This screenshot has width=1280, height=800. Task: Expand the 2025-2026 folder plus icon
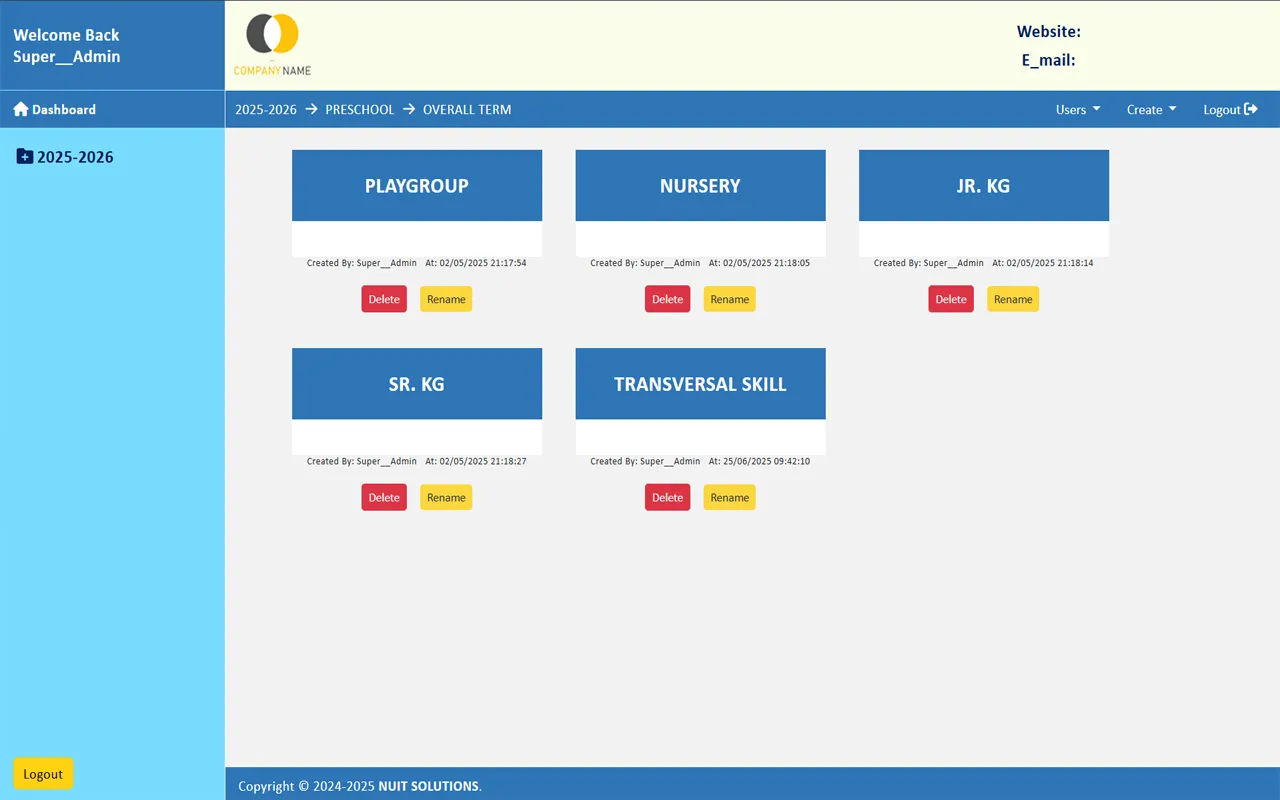[25, 157]
